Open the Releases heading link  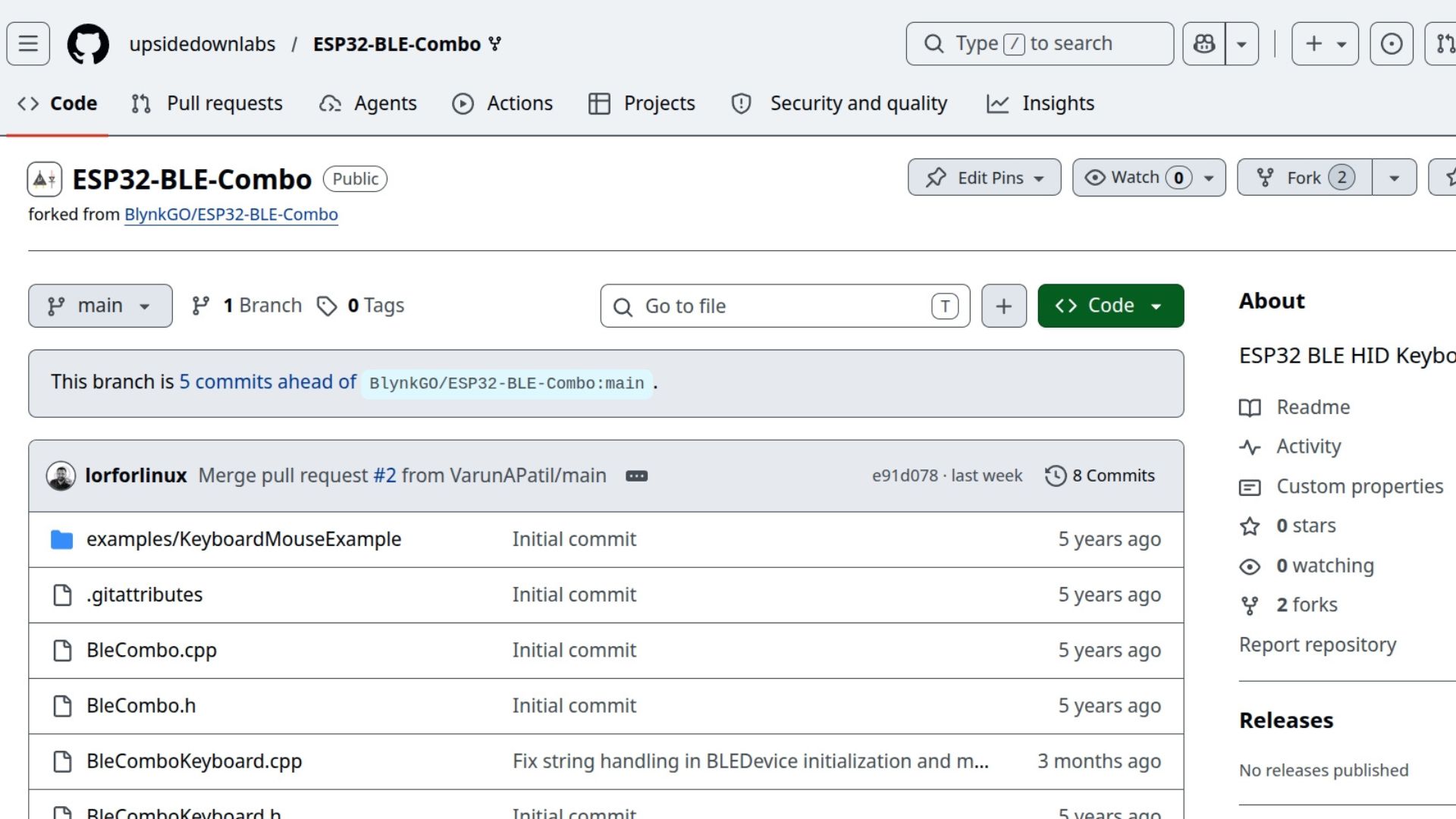(x=1286, y=720)
